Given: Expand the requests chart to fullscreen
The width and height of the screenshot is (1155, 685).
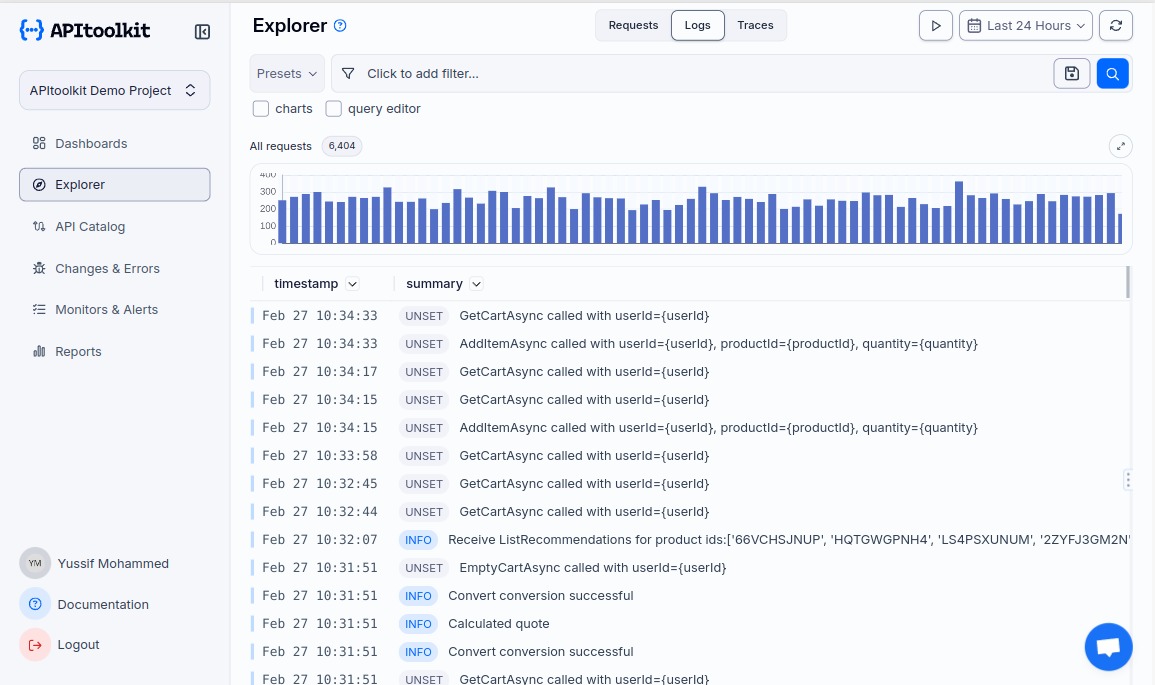Looking at the screenshot, I should 1121,147.
